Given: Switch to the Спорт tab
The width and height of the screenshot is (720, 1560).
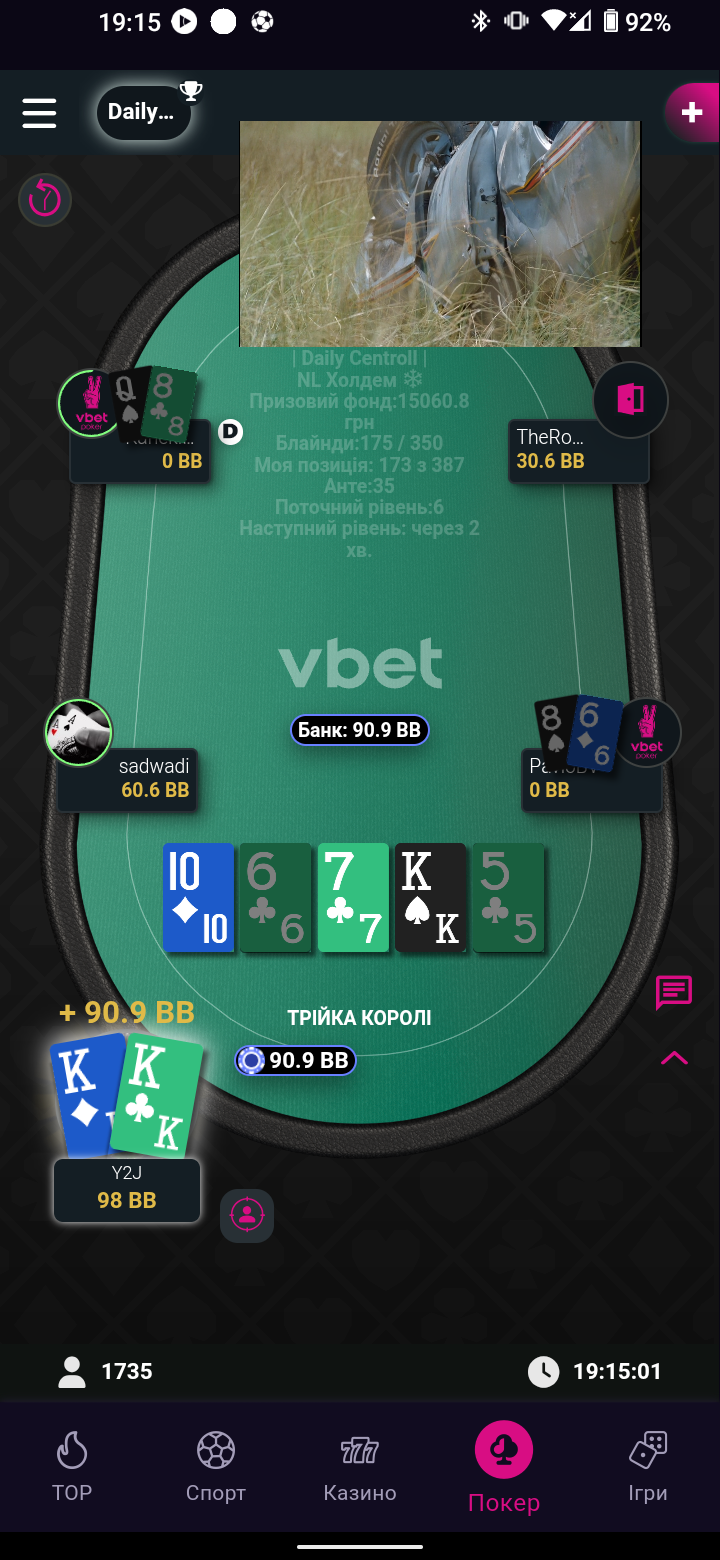Looking at the screenshot, I should click(216, 1467).
